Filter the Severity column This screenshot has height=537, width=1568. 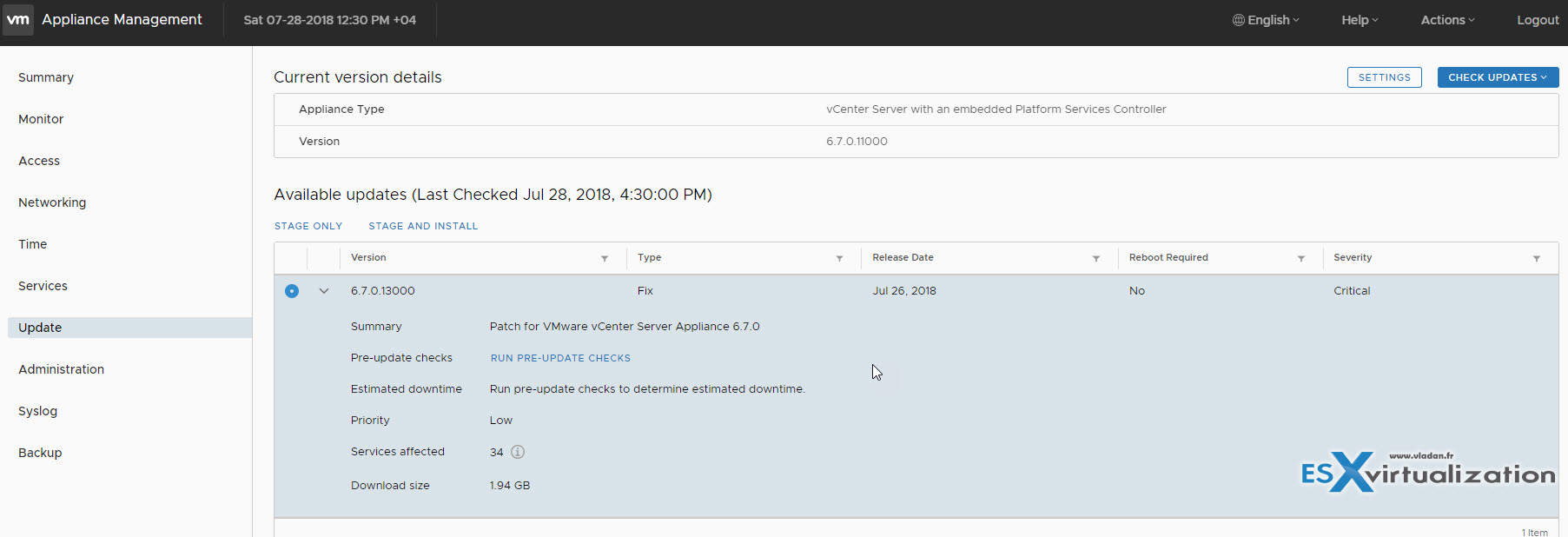(1537, 259)
